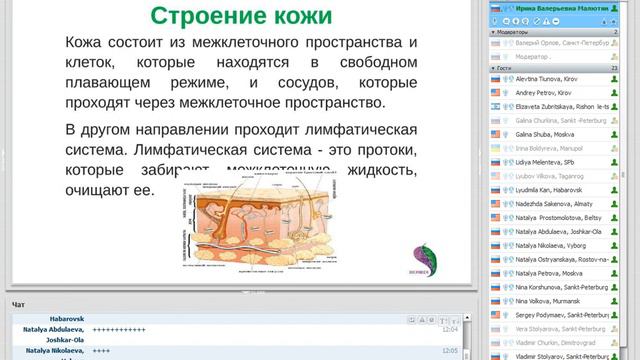Select guest Nina Korshunova, Sankt-Peterburg
The width and height of the screenshot is (640, 360).
click(x=554, y=287)
